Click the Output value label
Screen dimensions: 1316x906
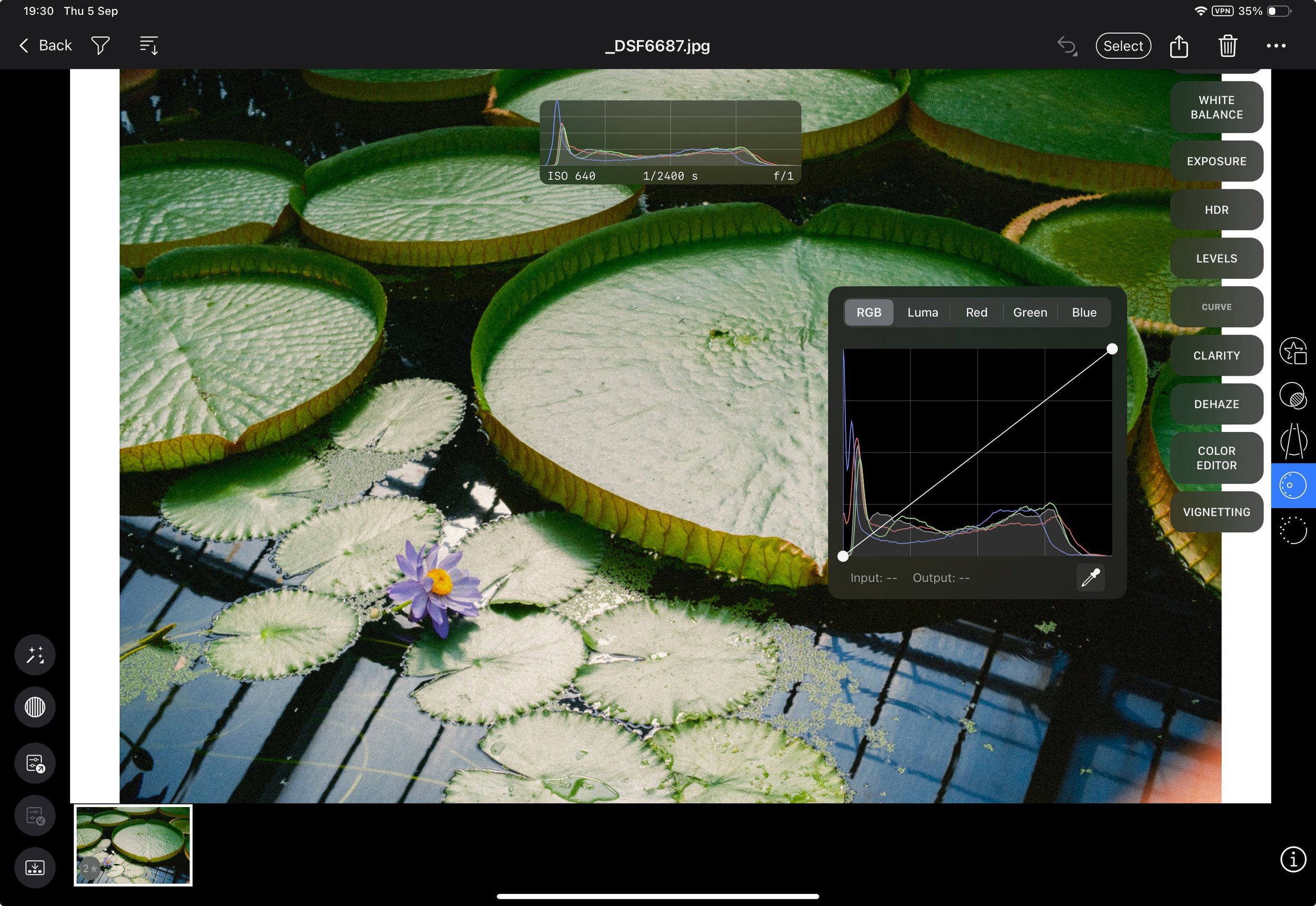[941, 578]
